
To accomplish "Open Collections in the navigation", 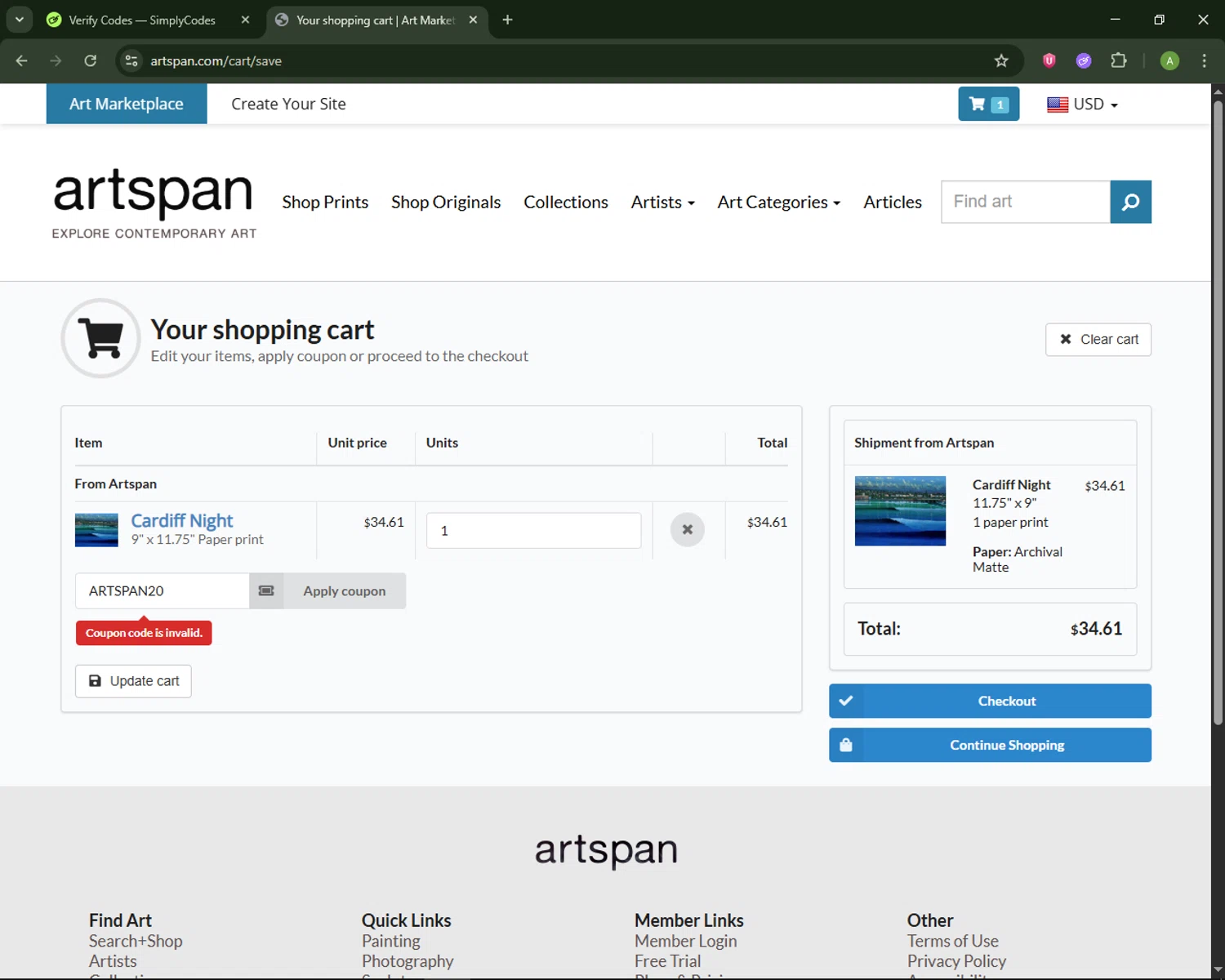I will coord(566,202).
